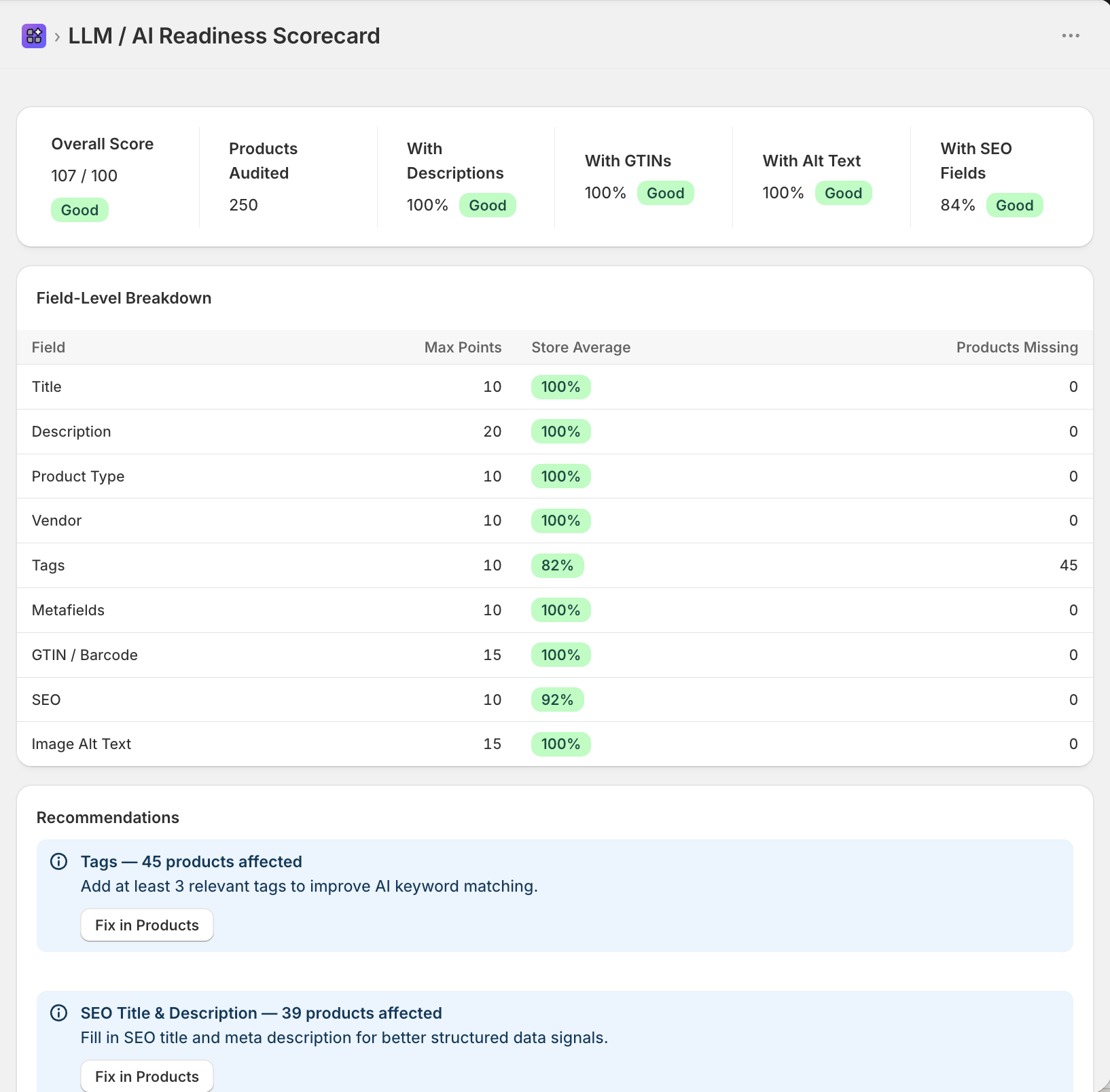Select the Image Alt Text row
The width and height of the screenshot is (1110, 1092).
555,744
